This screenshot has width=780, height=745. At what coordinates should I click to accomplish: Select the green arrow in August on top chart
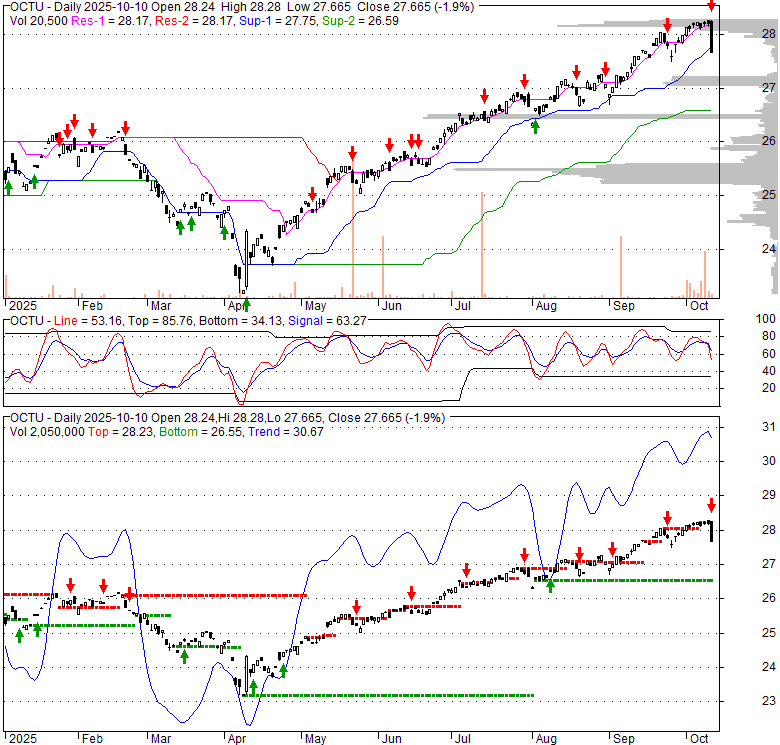click(x=535, y=126)
